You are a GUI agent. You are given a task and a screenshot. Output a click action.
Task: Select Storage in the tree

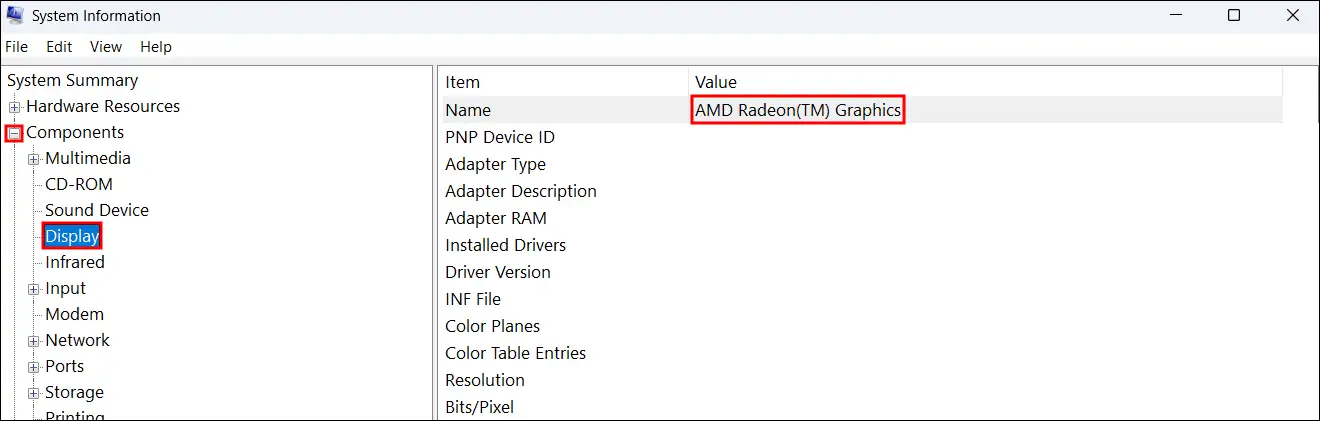click(75, 392)
